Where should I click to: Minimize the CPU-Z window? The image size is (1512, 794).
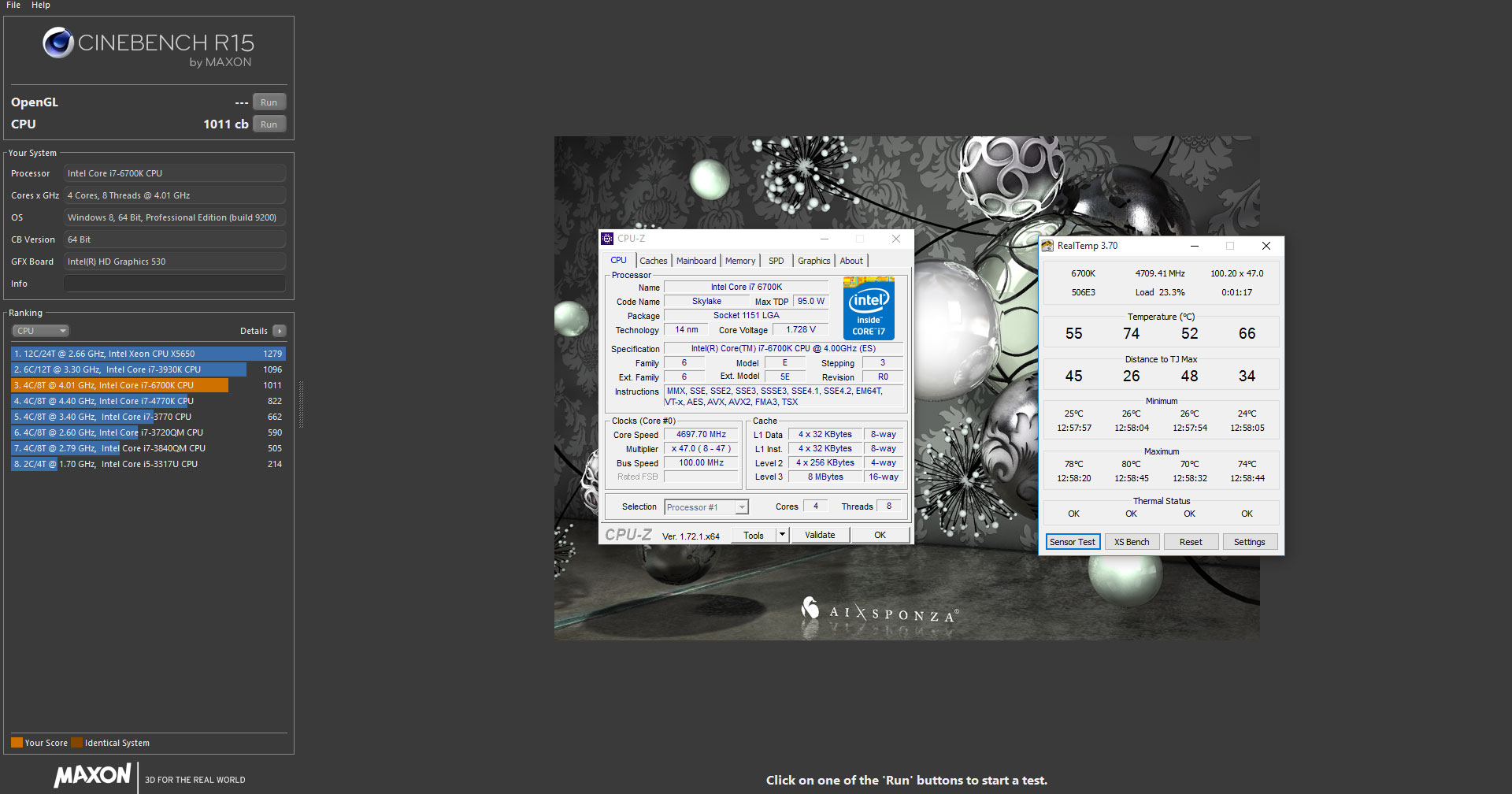click(825, 239)
